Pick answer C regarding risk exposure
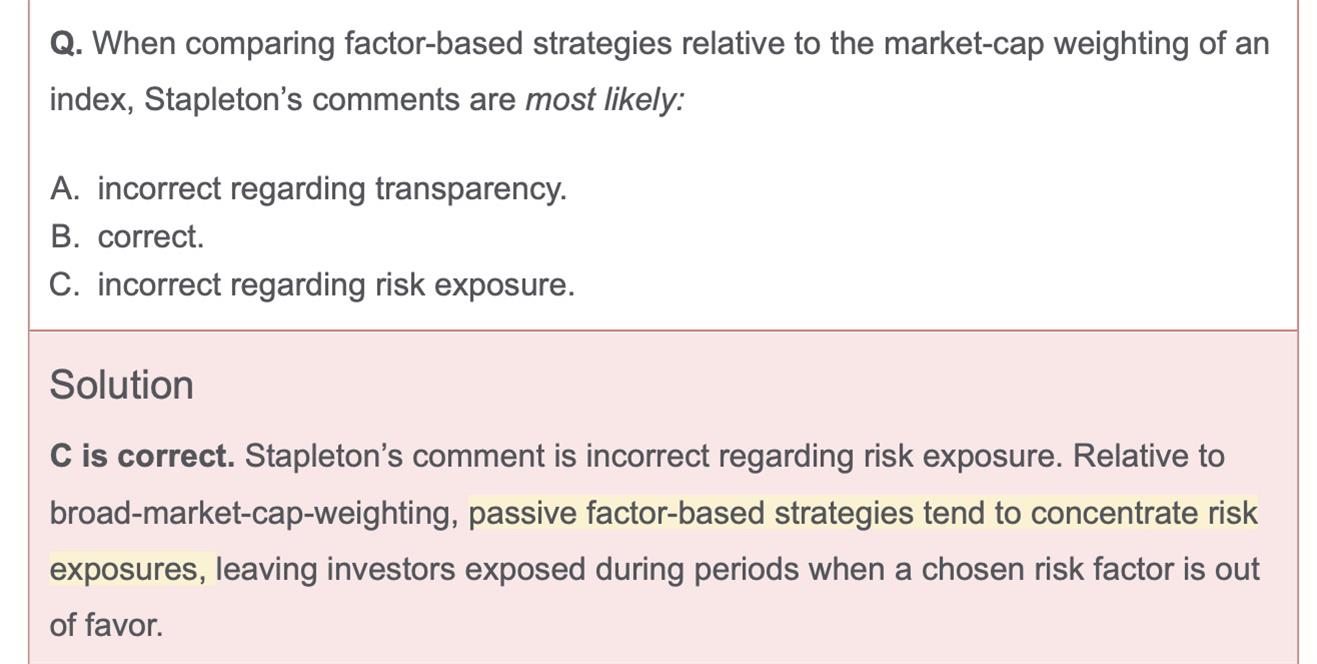Screen dimensions: 1317x664 click(336, 285)
